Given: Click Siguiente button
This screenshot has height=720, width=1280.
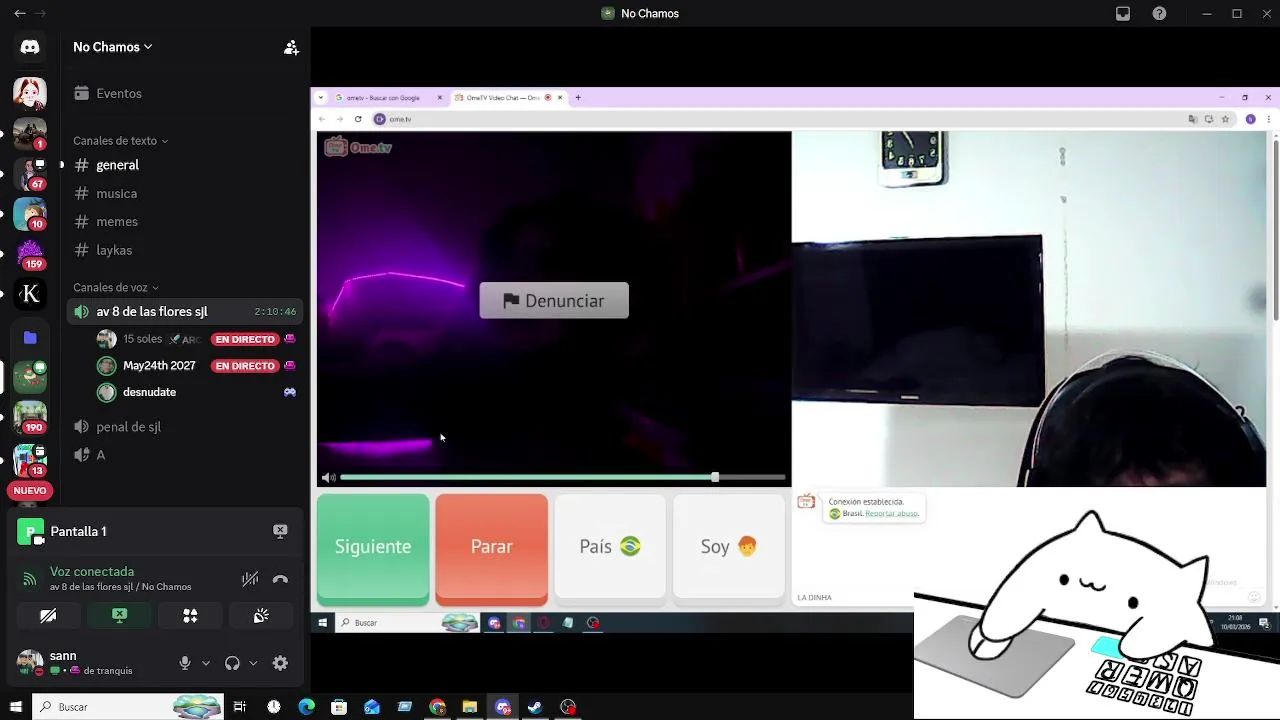Looking at the screenshot, I should coord(373,547).
